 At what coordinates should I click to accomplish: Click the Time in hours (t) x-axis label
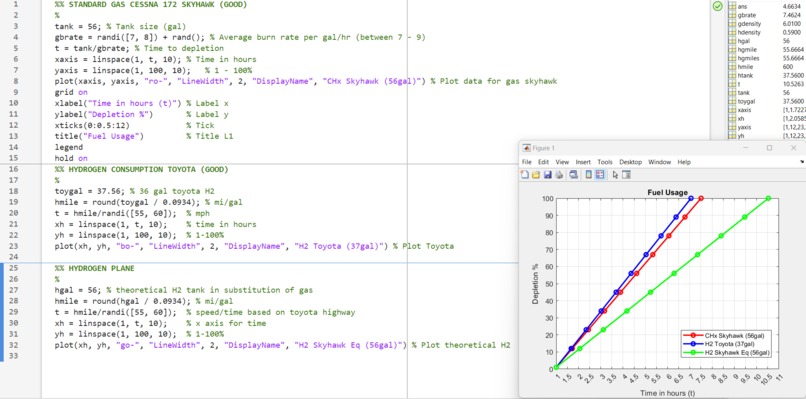click(x=667, y=393)
